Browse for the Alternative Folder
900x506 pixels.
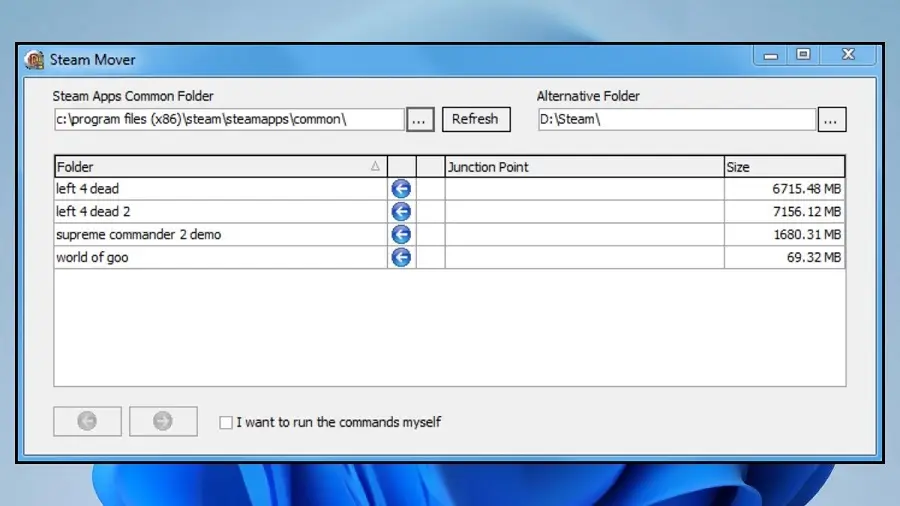pos(831,119)
